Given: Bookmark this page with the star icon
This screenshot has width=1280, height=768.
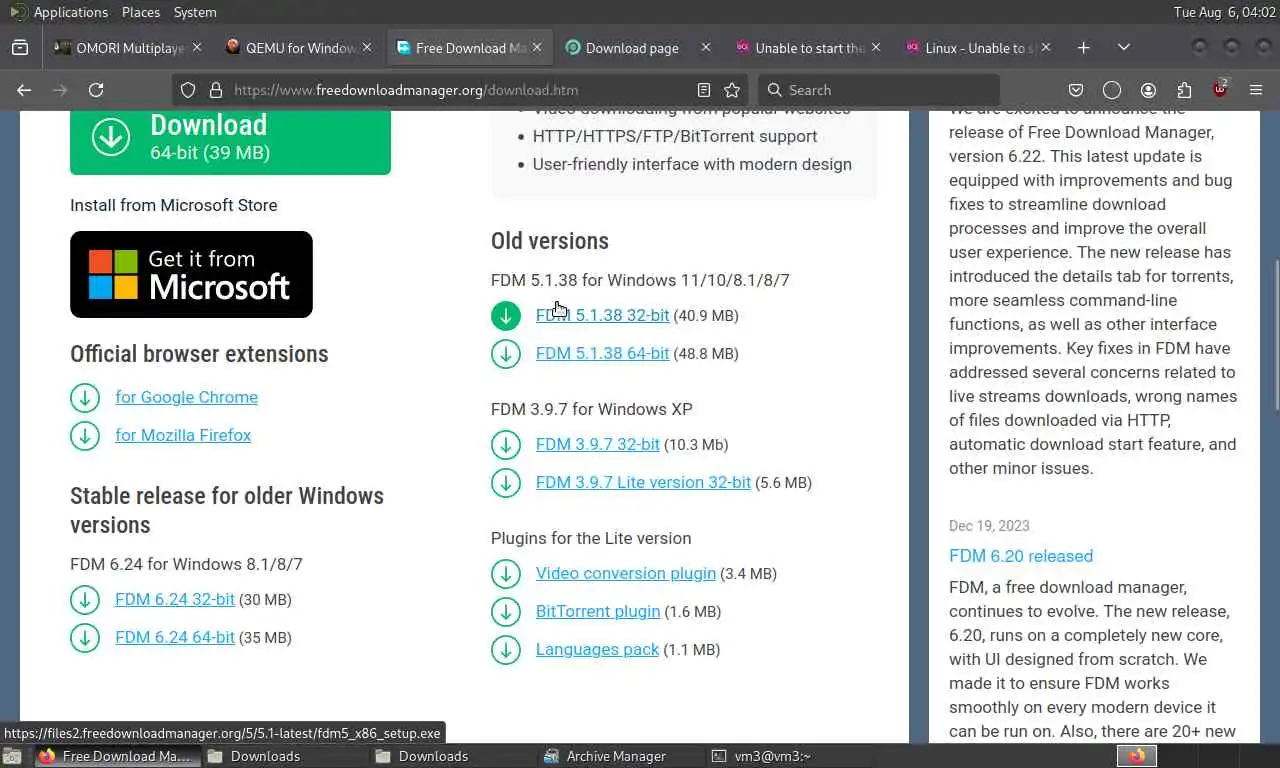Looking at the screenshot, I should click(x=732, y=90).
